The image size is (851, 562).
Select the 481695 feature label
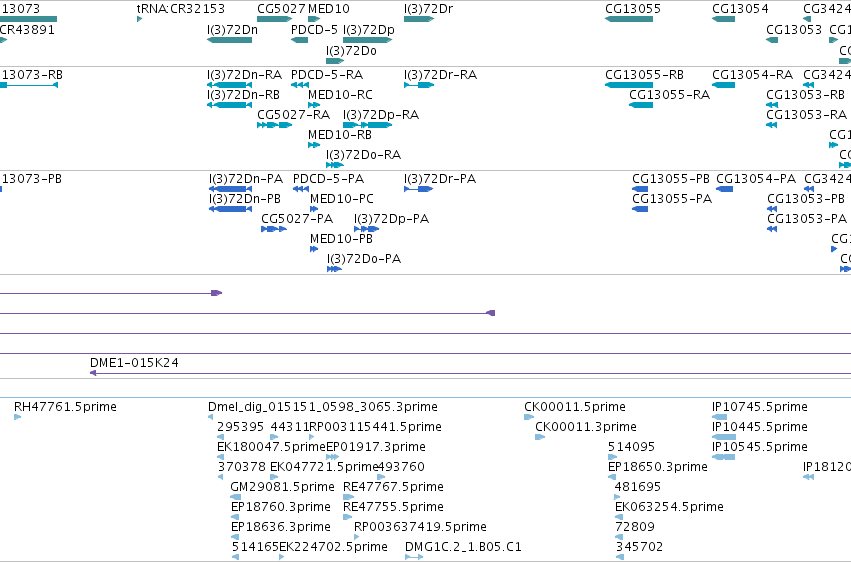(638, 487)
